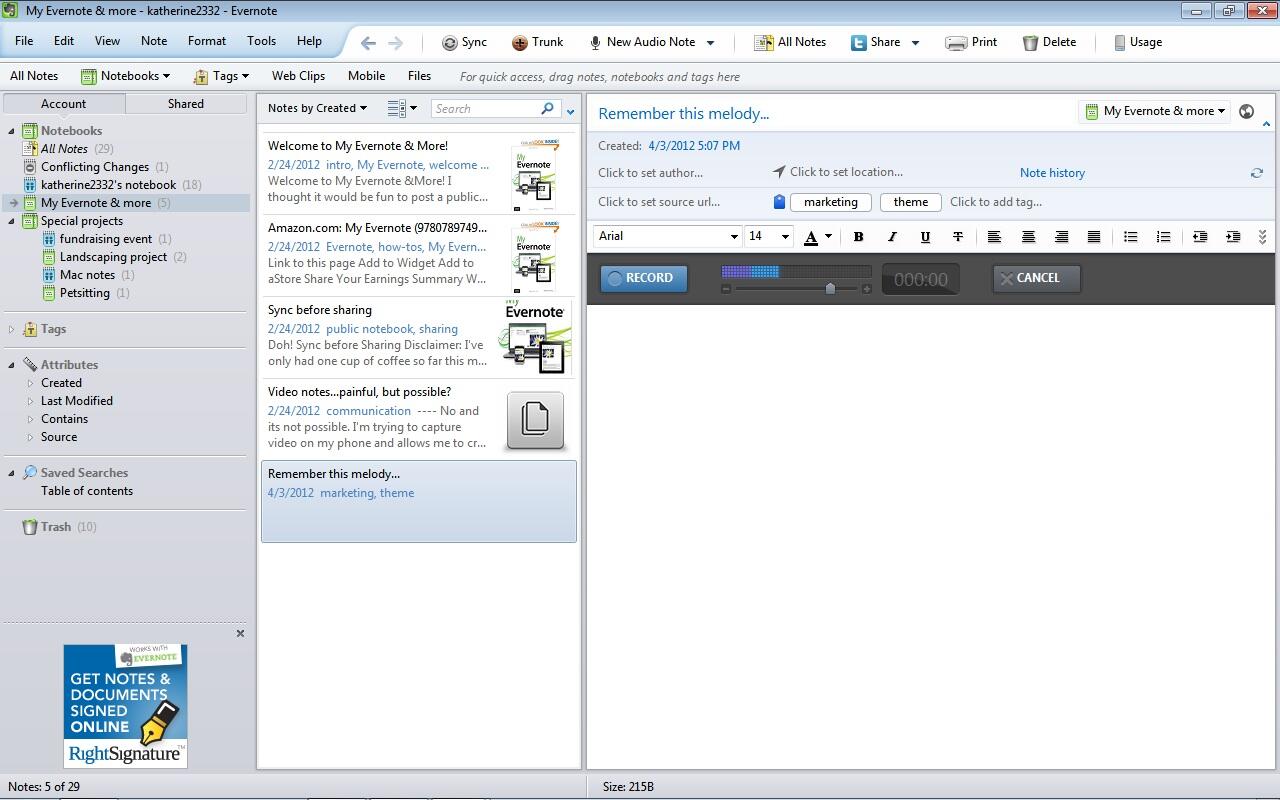Open Web Clips shortcut
This screenshot has width=1280, height=800.
point(298,76)
